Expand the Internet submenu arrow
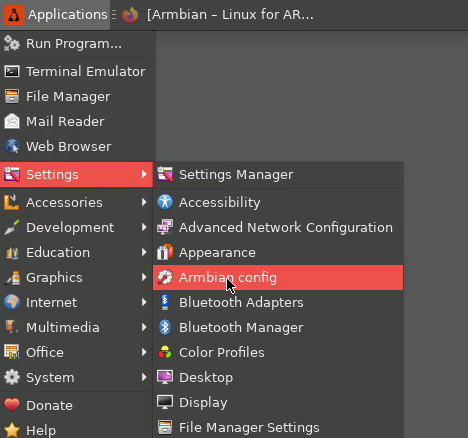468x438 pixels. coord(144,302)
